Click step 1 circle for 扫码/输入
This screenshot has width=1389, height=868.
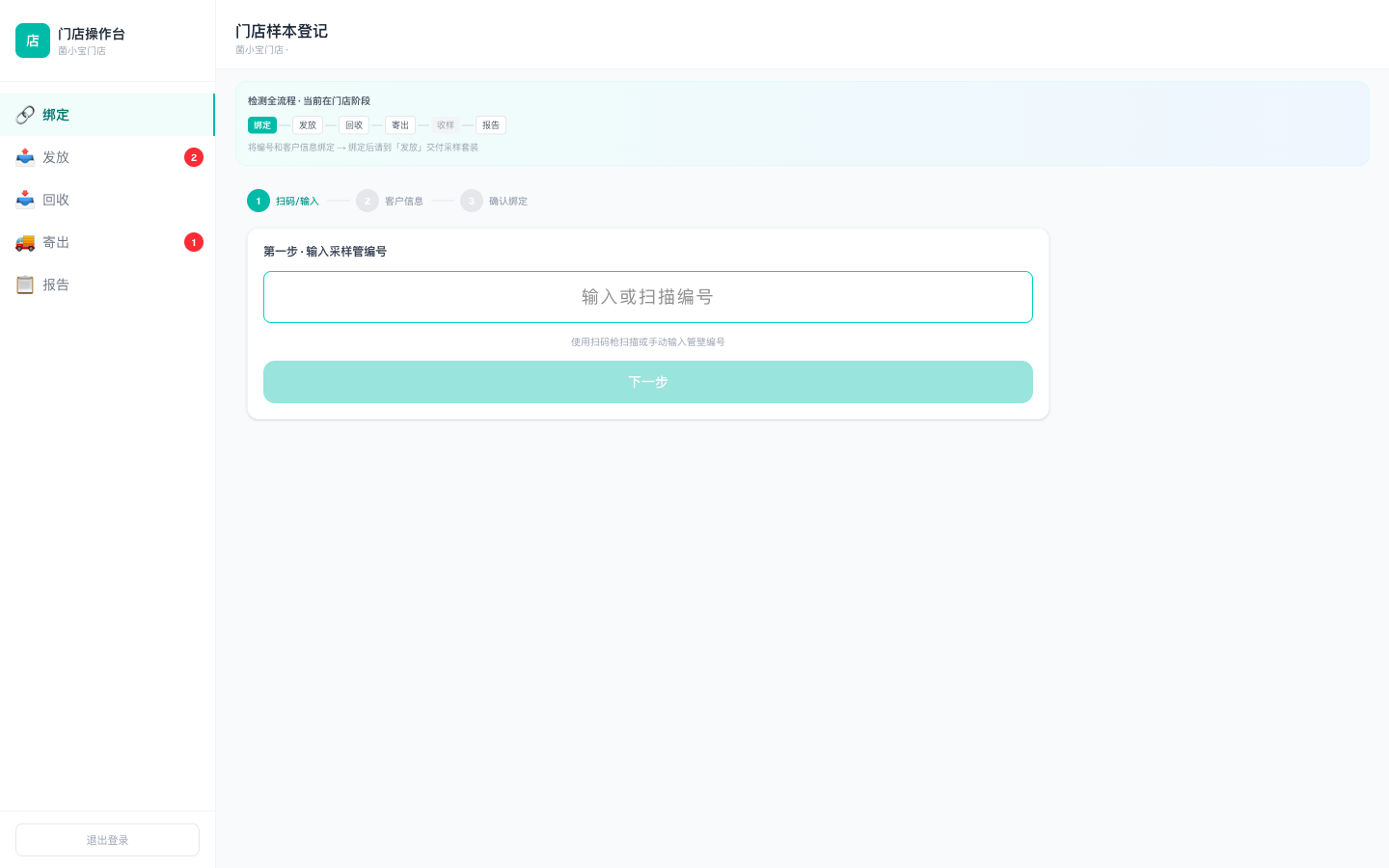[259, 201]
